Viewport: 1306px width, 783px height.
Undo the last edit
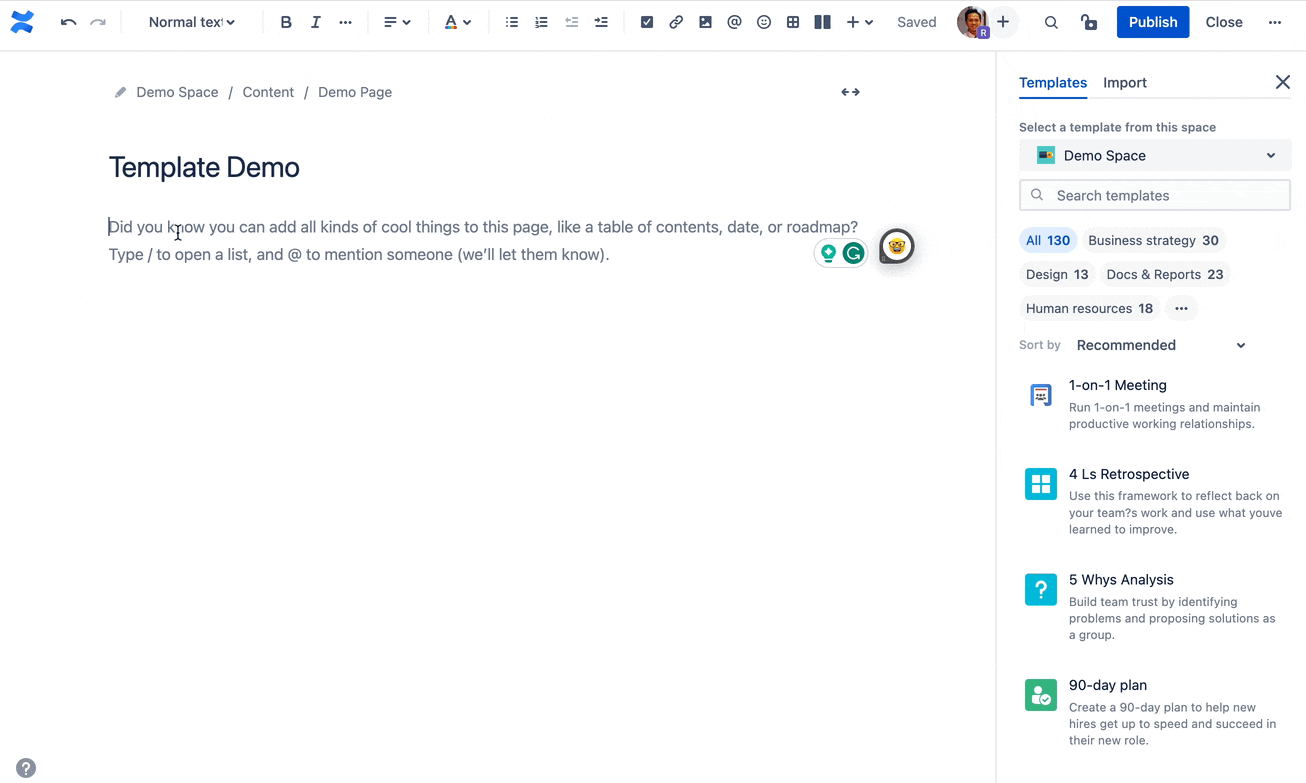click(68, 22)
